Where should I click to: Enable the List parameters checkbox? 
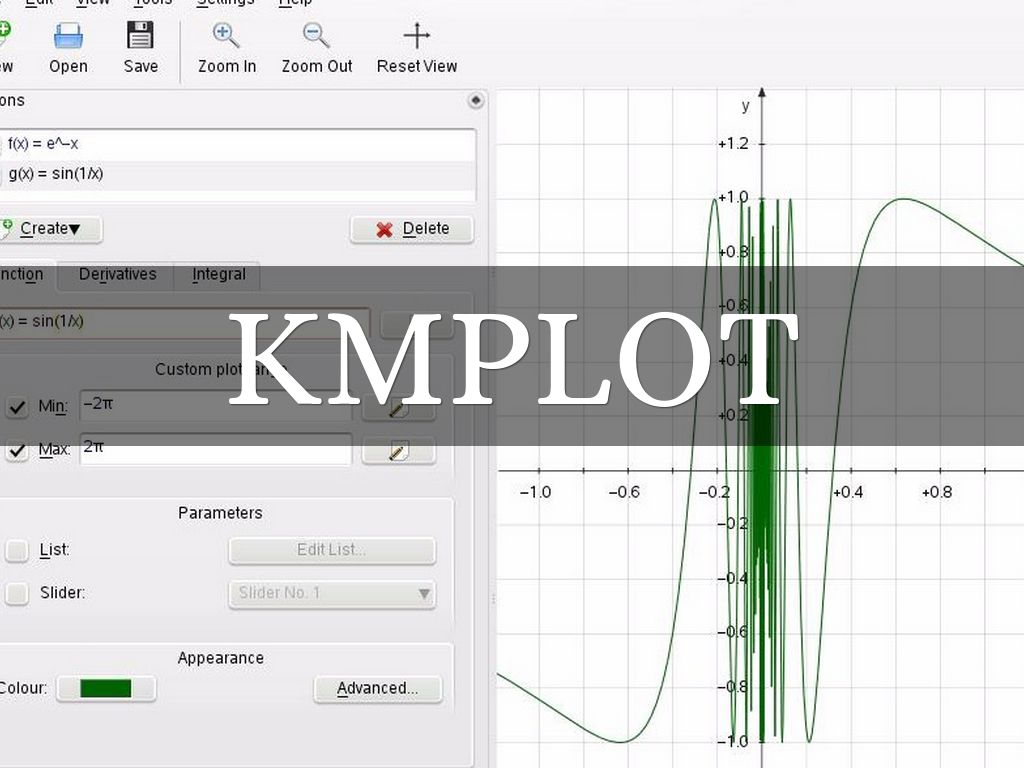(x=18, y=550)
